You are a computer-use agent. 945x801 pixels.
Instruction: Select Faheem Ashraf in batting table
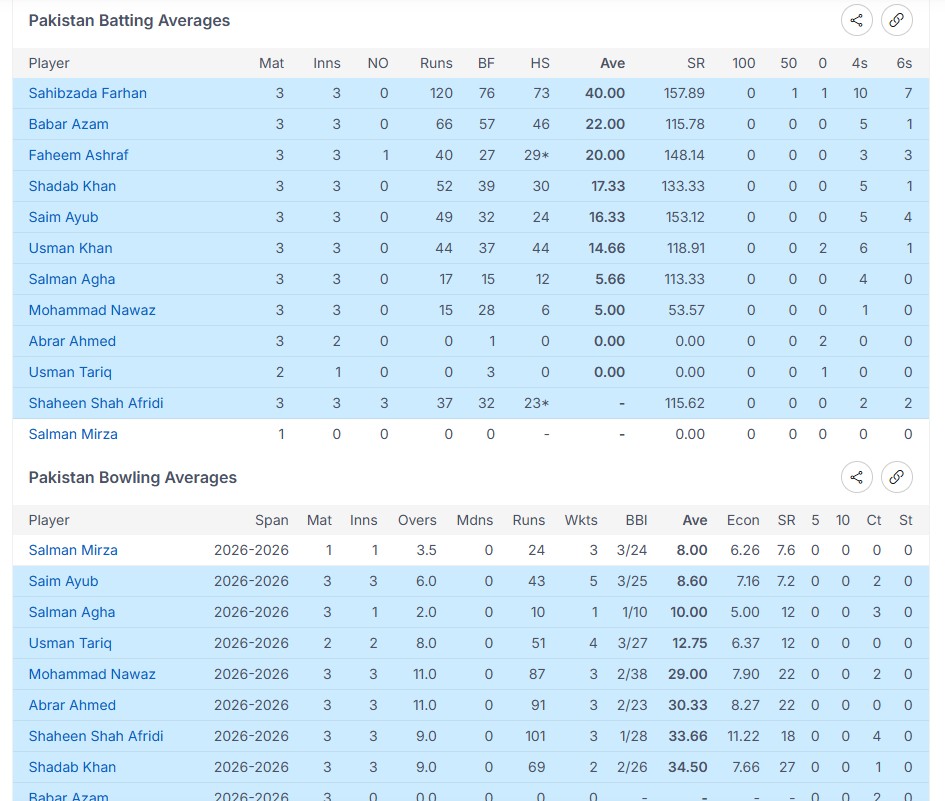pyautogui.click(x=78, y=155)
